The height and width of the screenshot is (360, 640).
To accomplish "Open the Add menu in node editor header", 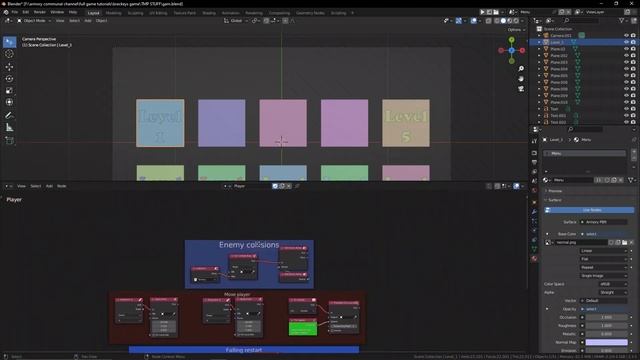I will pos(49,186).
